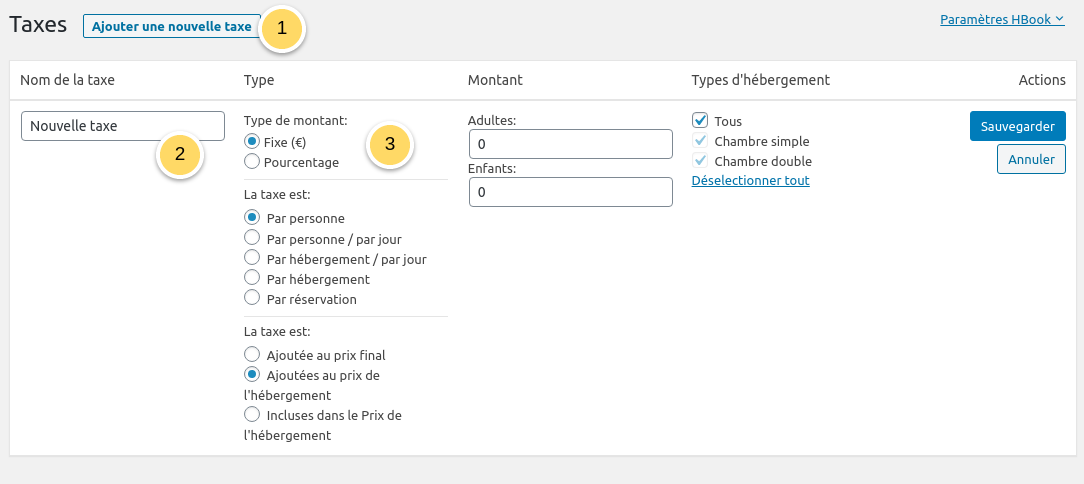
Task: Toggle the Chambre double checkbox
Action: coord(700,161)
